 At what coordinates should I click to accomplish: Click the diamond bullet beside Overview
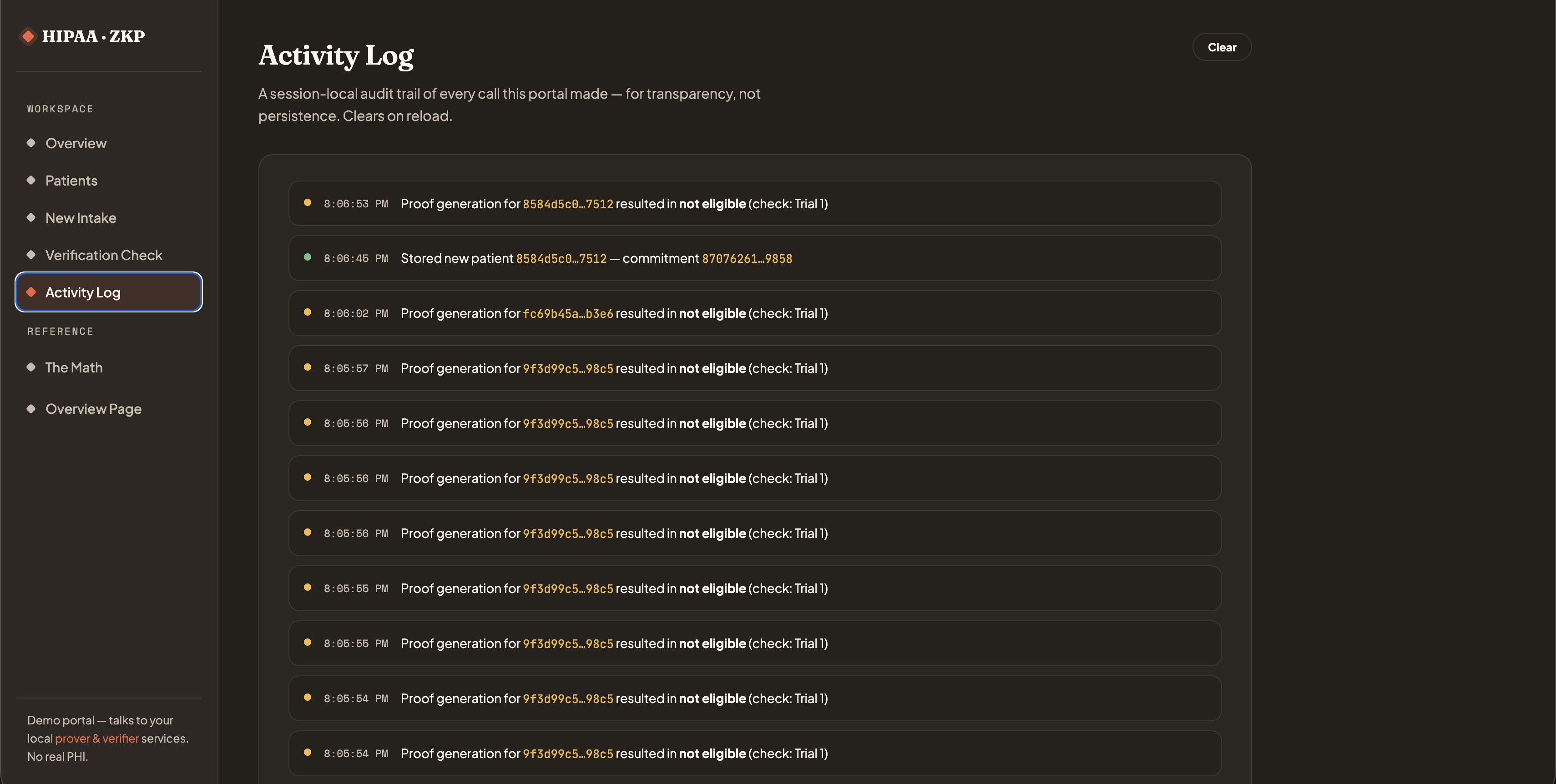click(31, 143)
